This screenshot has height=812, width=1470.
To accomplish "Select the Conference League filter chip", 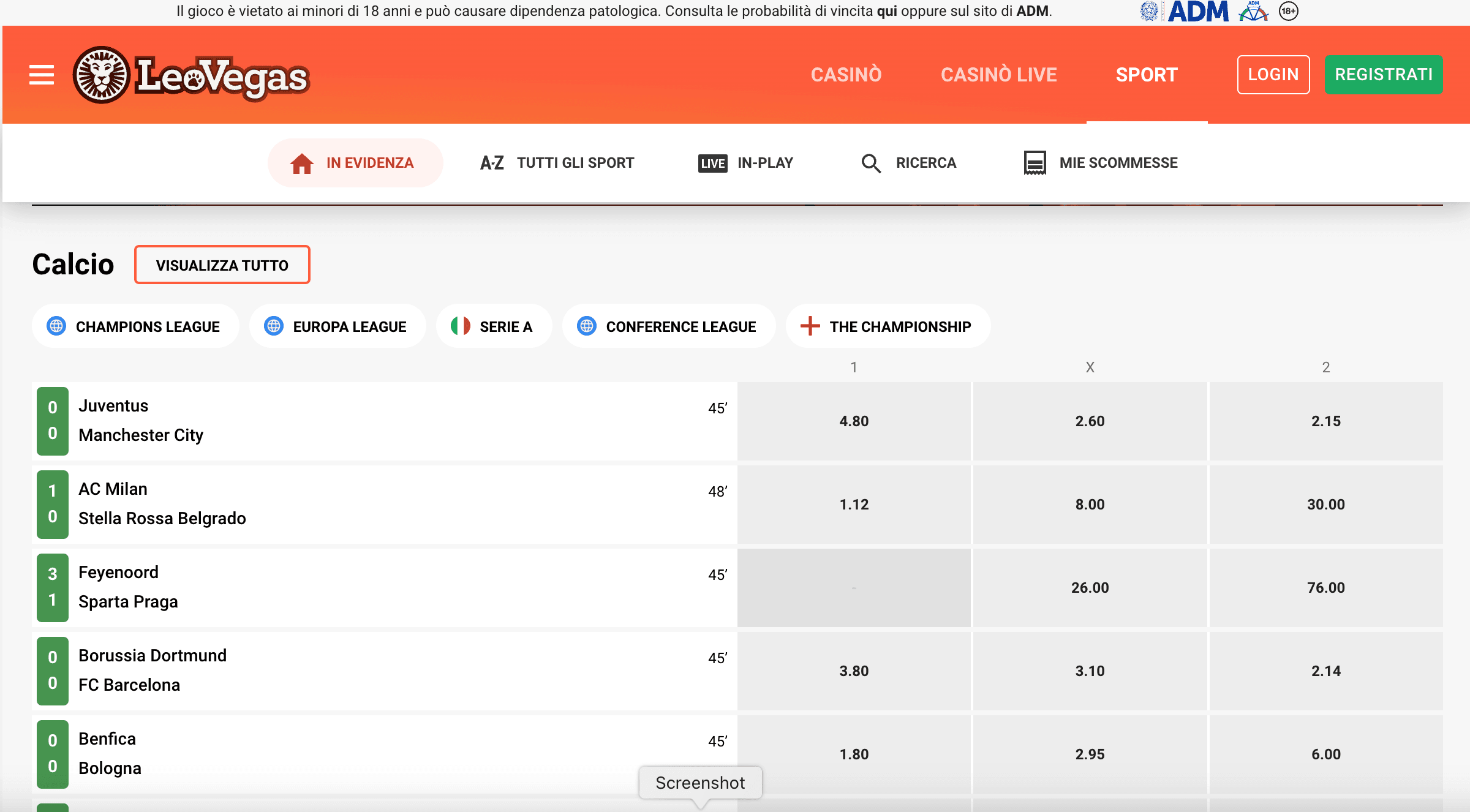I will (669, 326).
